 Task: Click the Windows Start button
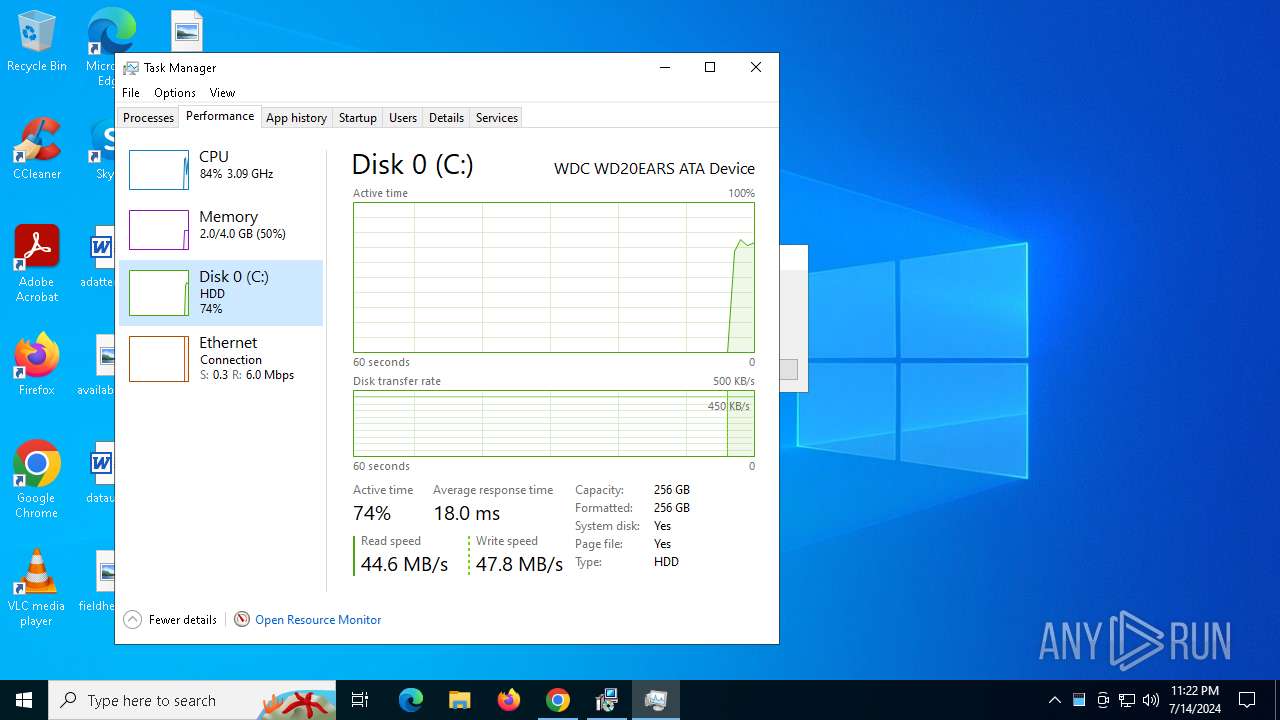pos(24,700)
